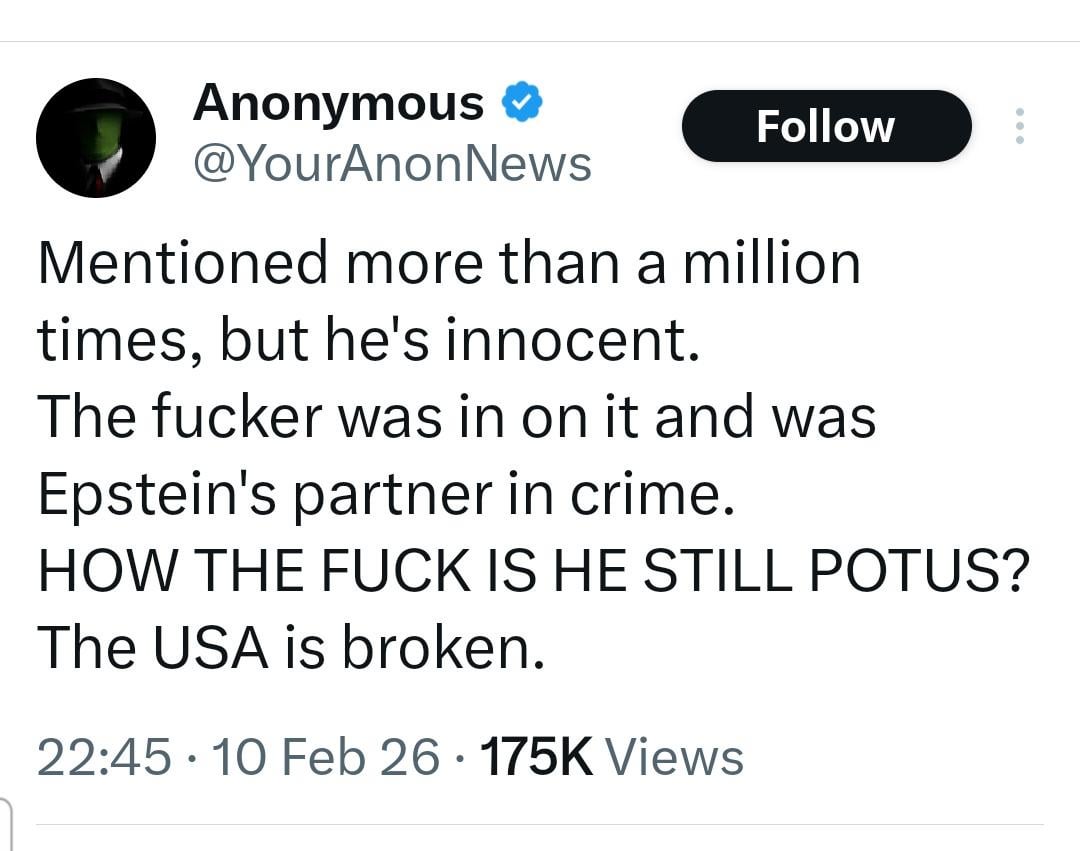Viewport: 1080px width, 851px height.
Task: Open the three-dot more options menu
Action: (x=1019, y=126)
